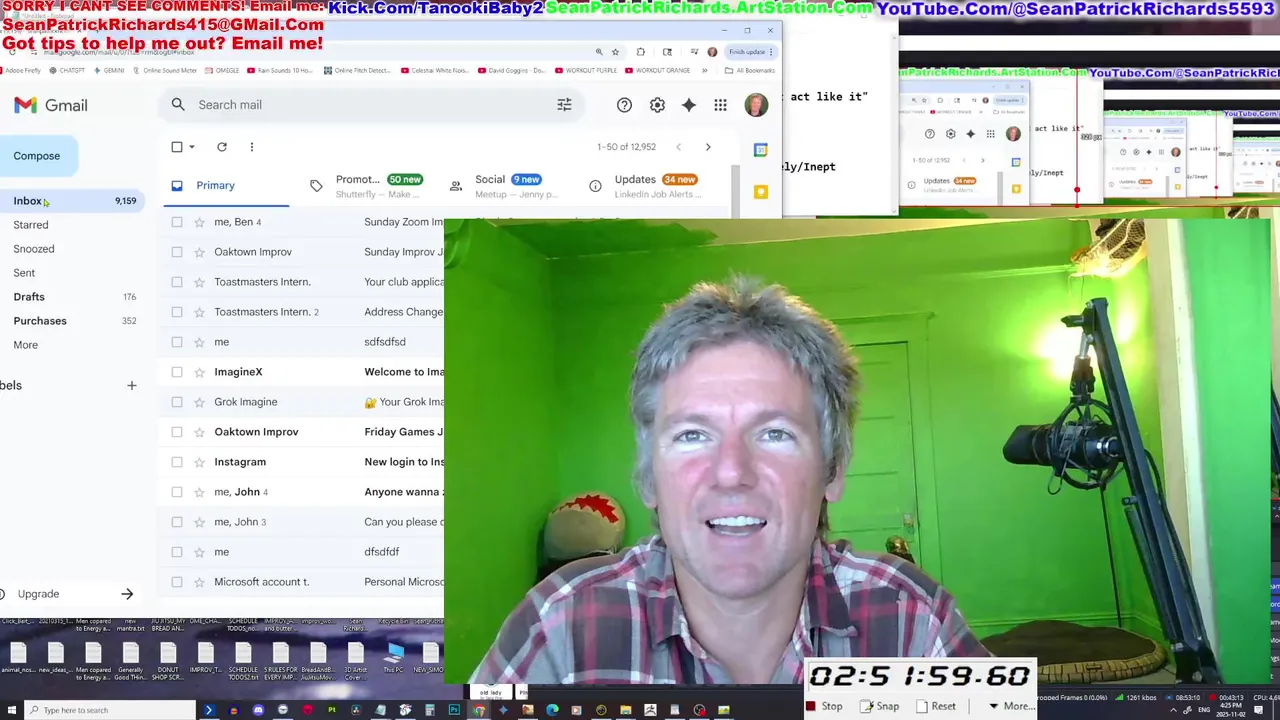Tick checkbox for sdfsdfsd email
Screen dimensions: 1280x720
177,342
